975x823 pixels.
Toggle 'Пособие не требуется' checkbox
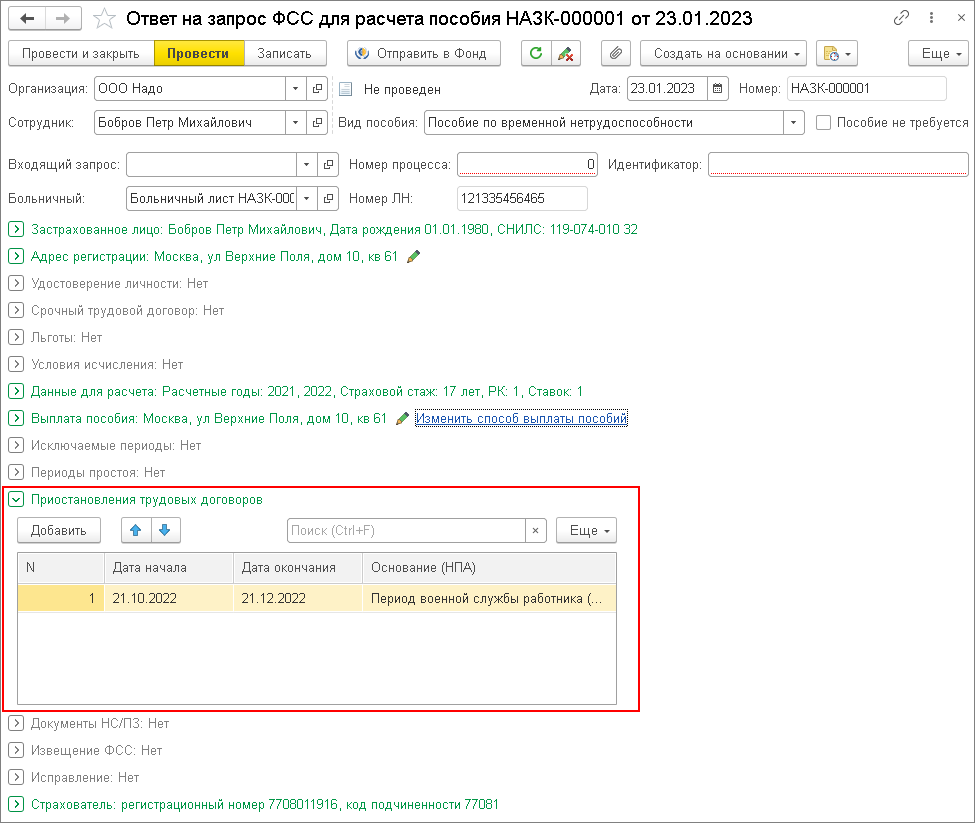coord(823,122)
